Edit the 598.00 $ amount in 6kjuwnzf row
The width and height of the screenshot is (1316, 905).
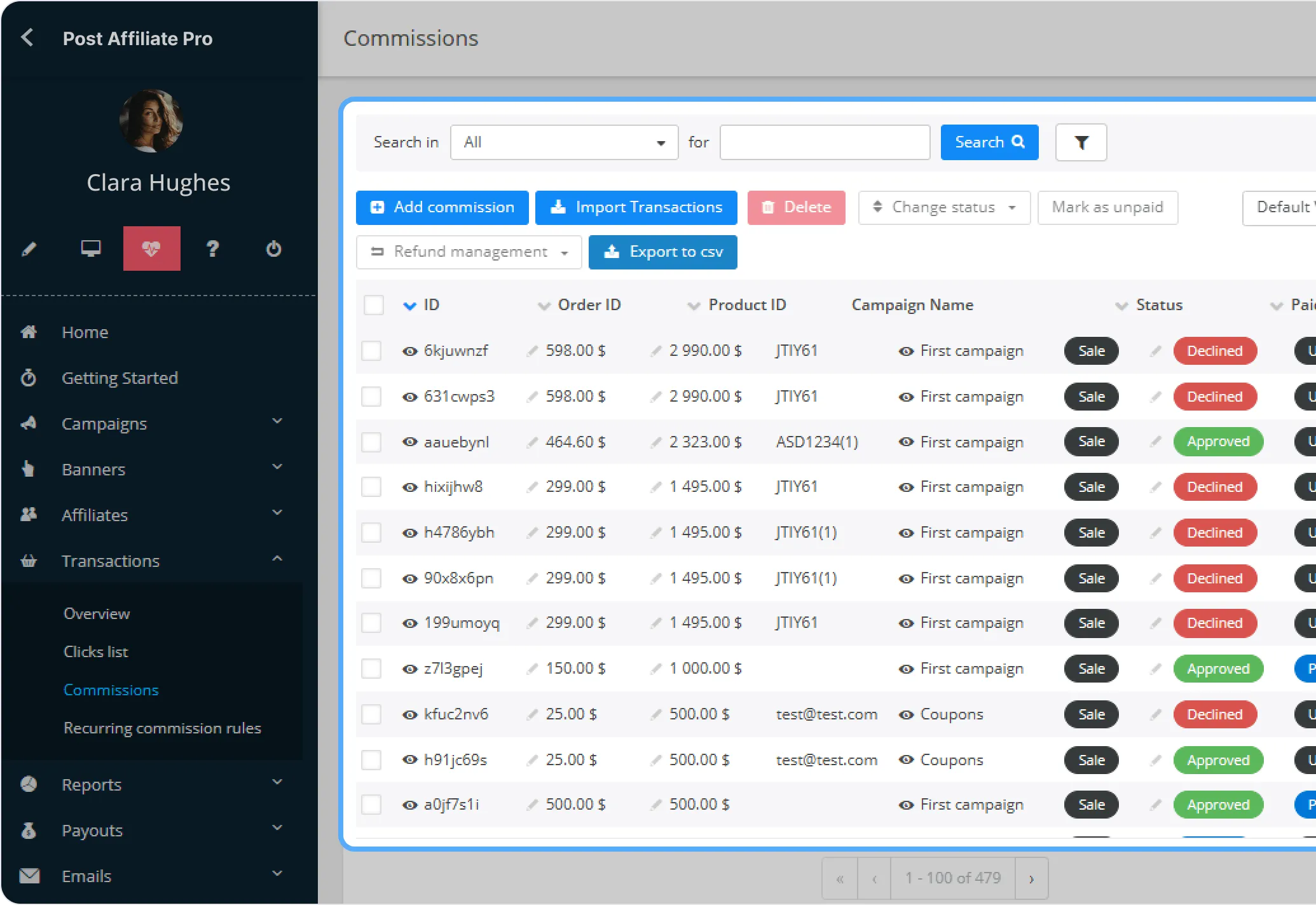point(533,351)
